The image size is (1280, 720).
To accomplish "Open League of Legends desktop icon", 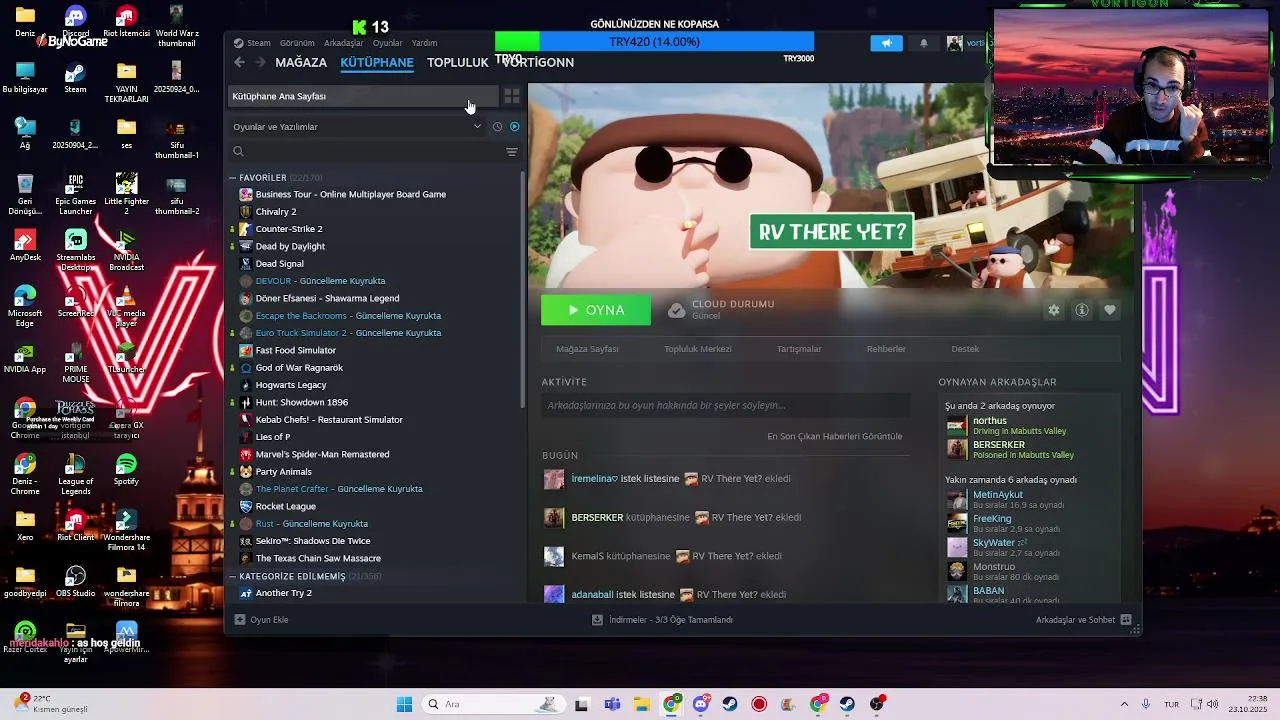I will (75, 474).
